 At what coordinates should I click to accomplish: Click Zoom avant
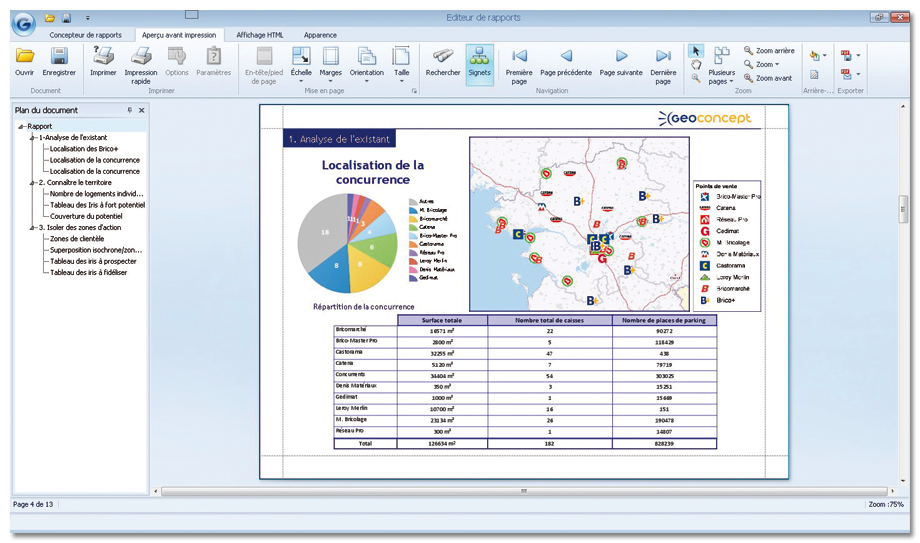[768, 78]
